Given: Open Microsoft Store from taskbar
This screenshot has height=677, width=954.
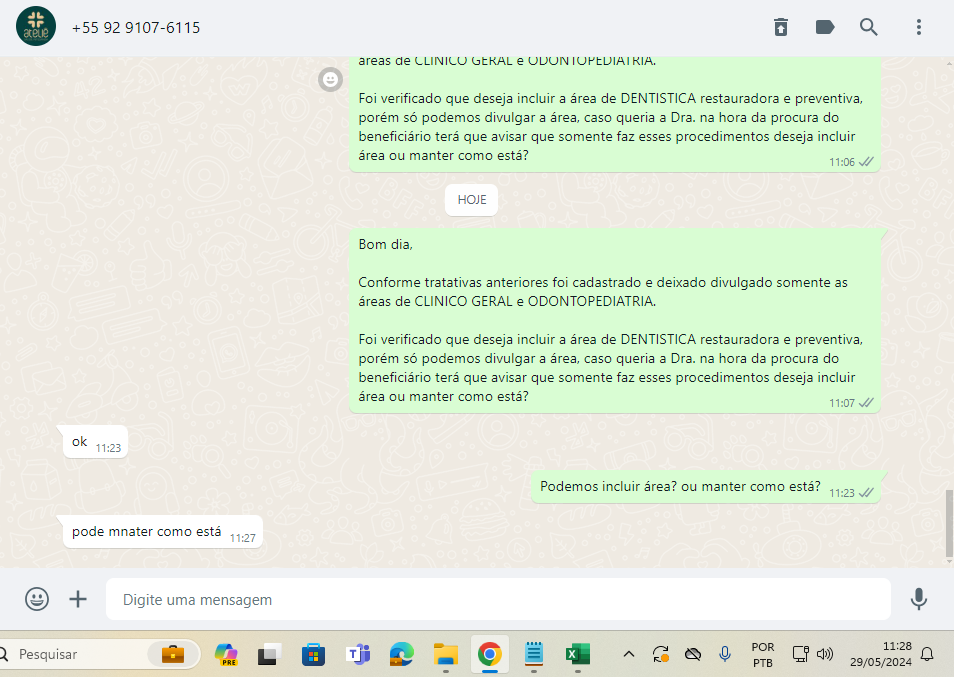Looking at the screenshot, I should [x=313, y=654].
